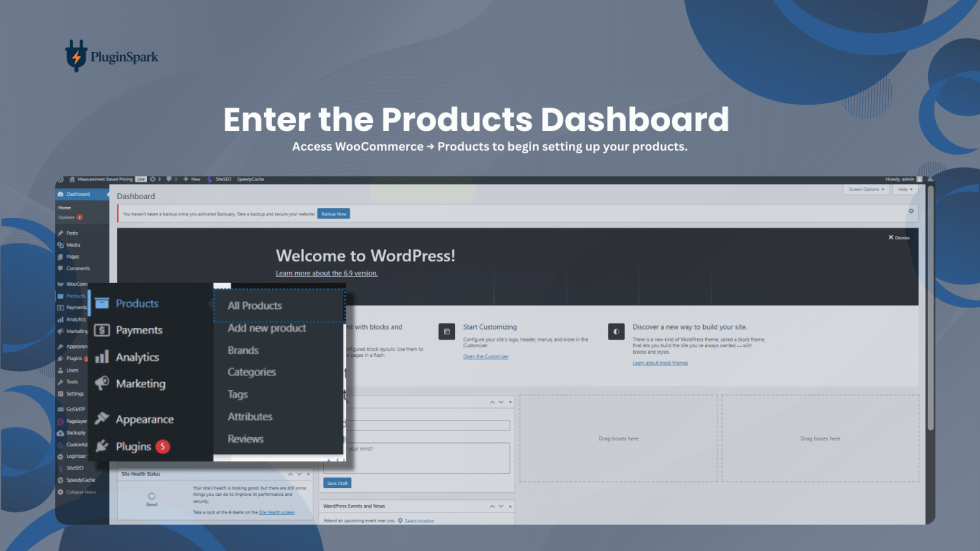980x551 pixels.
Task: Click the Pagelayer icon in the sidebar
Action: coord(61,422)
